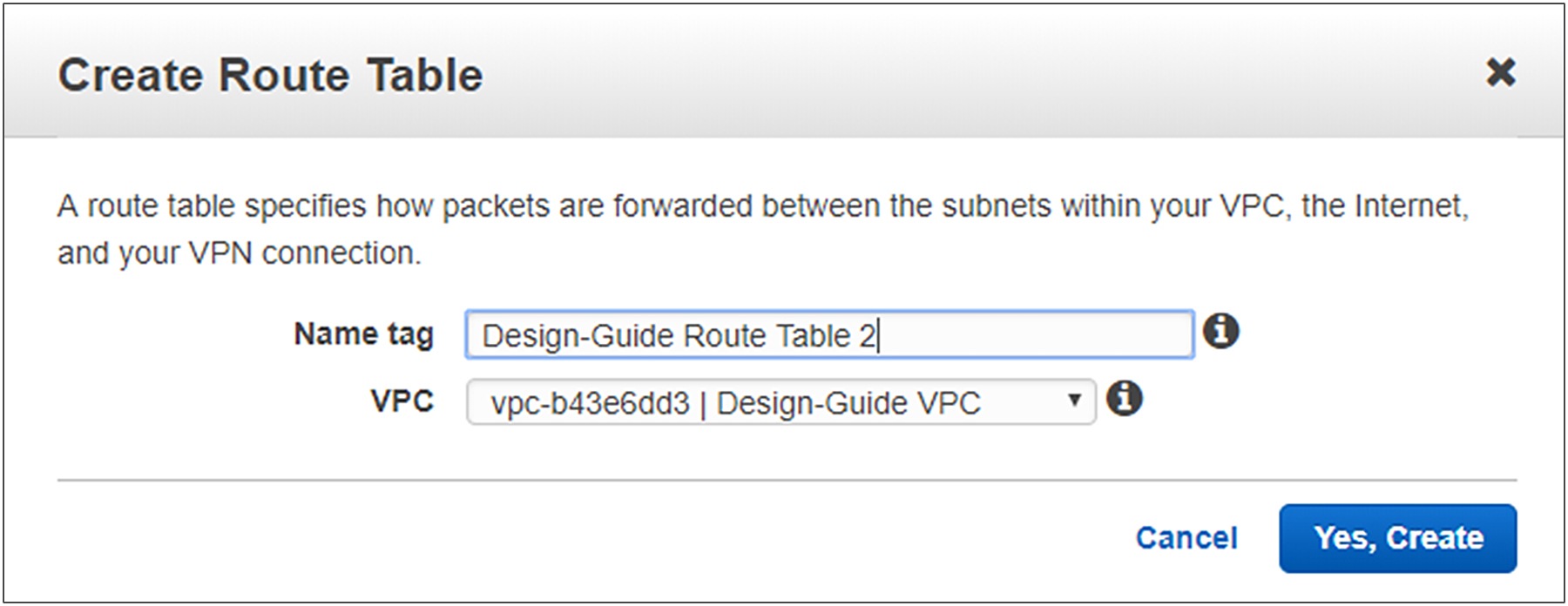The width and height of the screenshot is (1568, 606).
Task: Click the VPC dropdown's downward arrow
Action: pyautogui.click(x=1075, y=401)
